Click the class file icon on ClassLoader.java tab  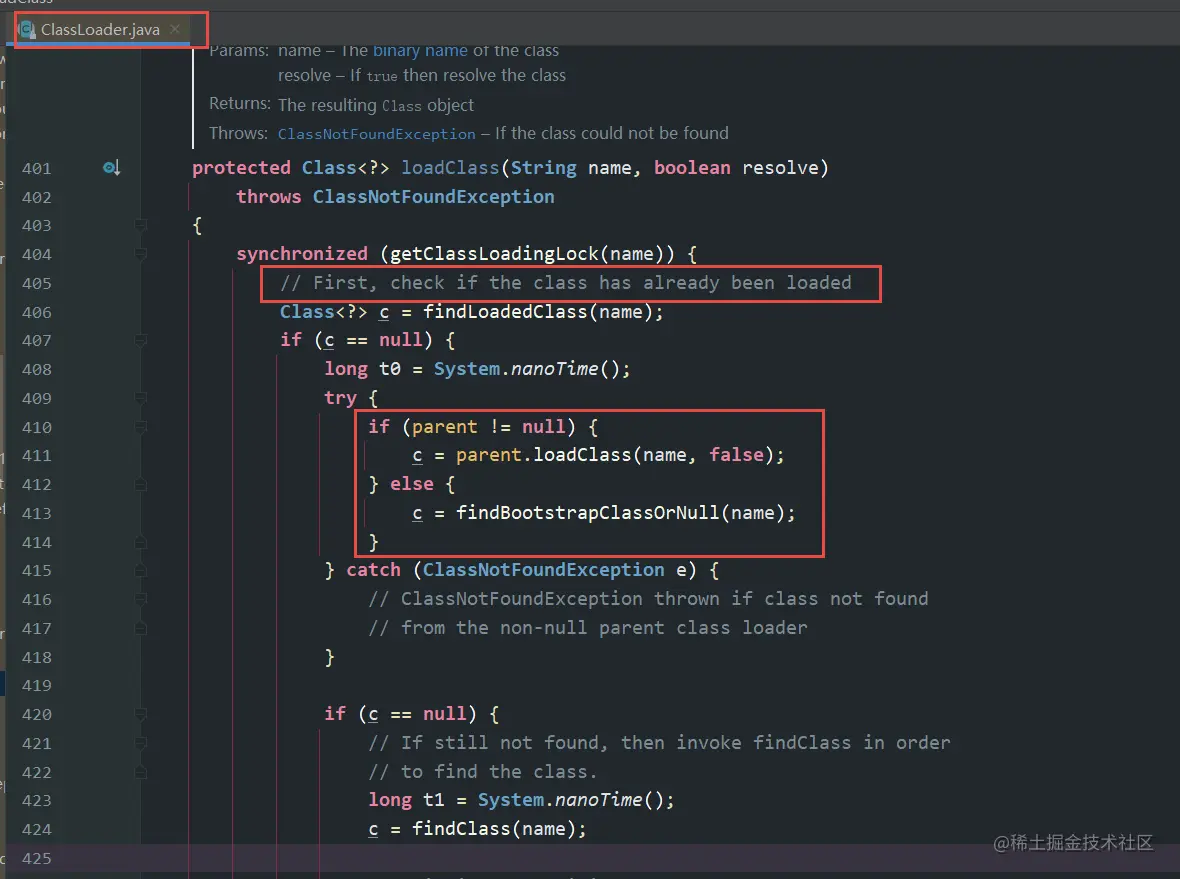pos(28,29)
